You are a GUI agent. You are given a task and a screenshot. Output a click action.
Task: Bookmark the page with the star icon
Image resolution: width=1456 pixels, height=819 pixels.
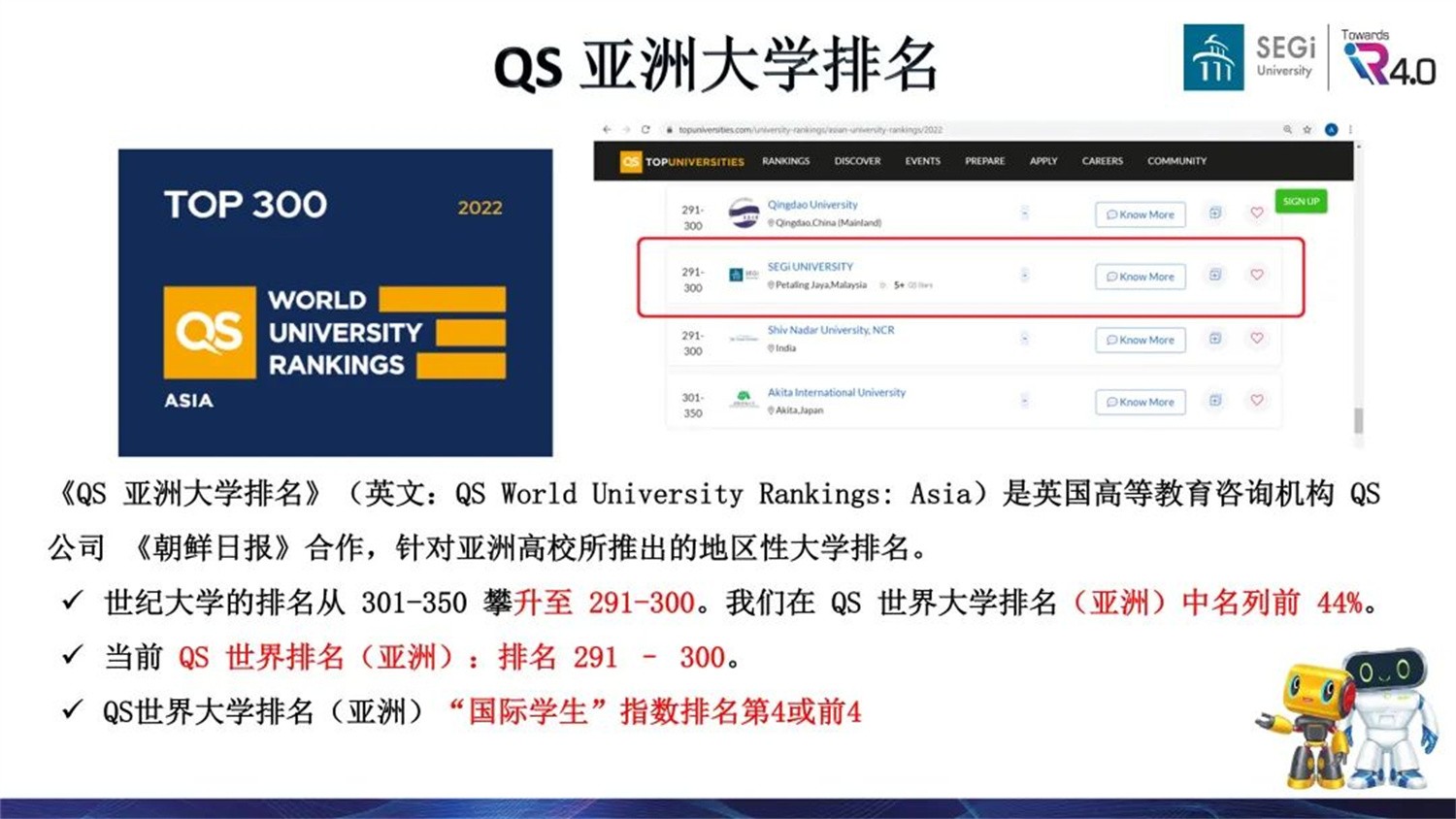[x=1307, y=129]
